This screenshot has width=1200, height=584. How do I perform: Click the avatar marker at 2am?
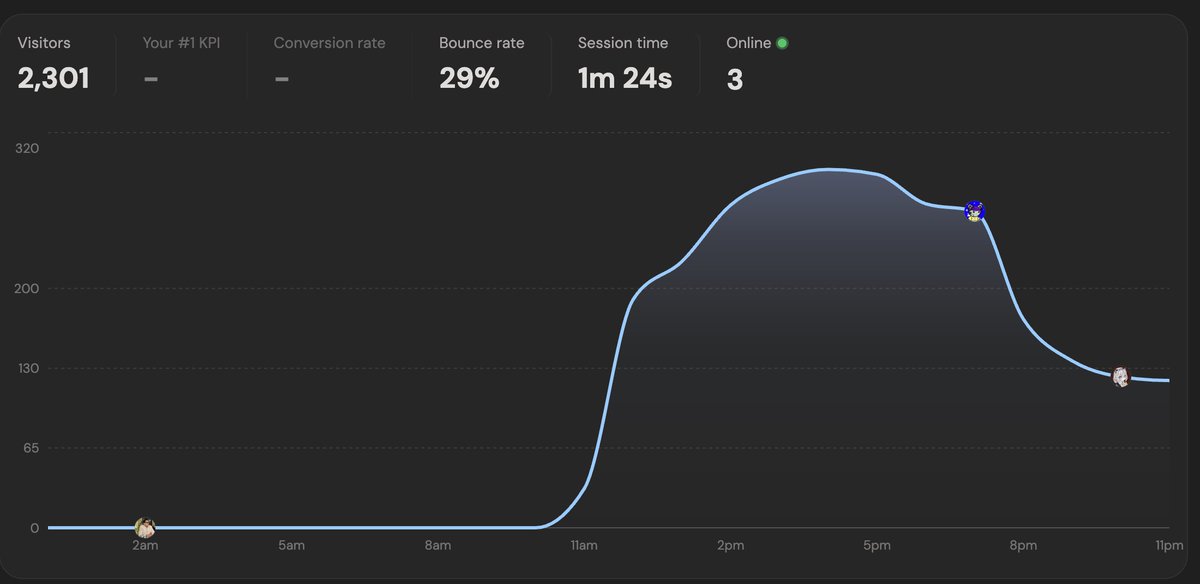pyautogui.click(x=145, y=528)
